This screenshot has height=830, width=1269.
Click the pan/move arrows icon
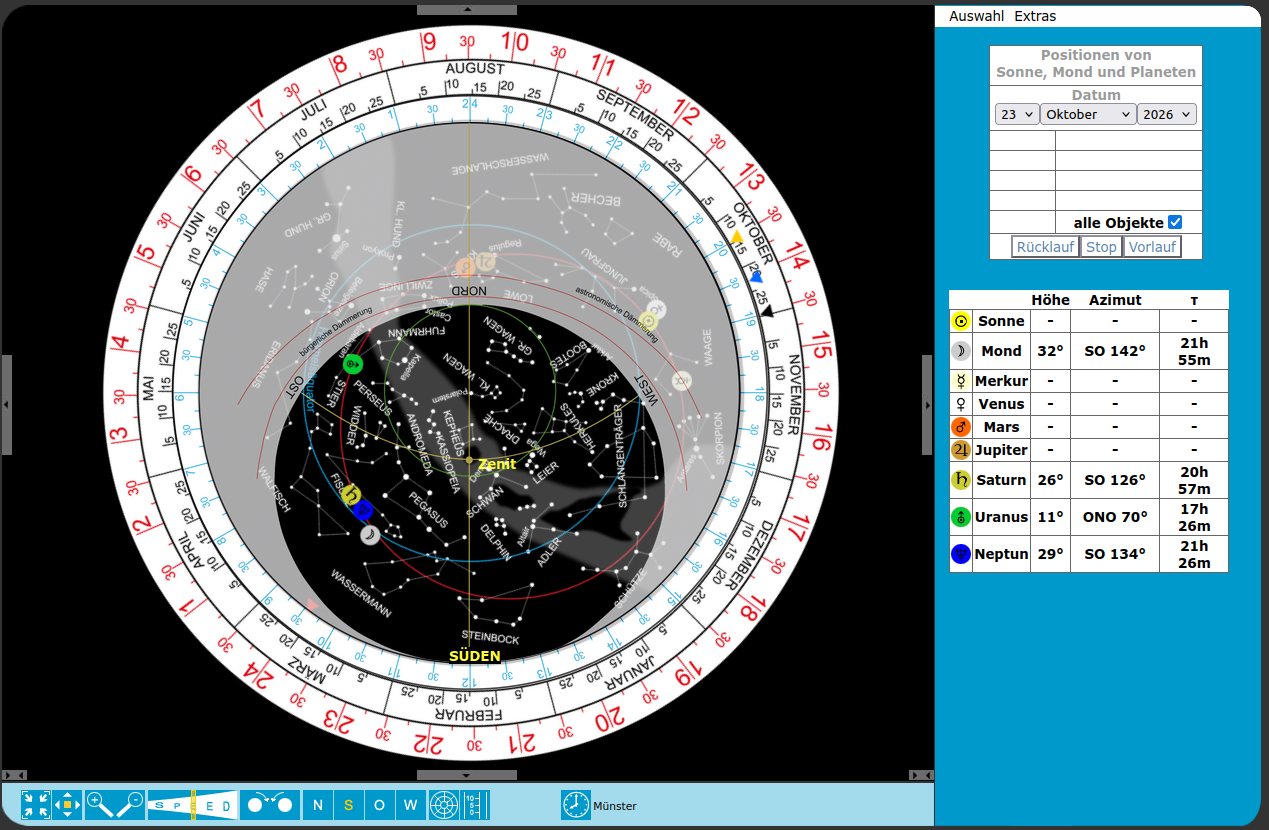coord(67,805)
